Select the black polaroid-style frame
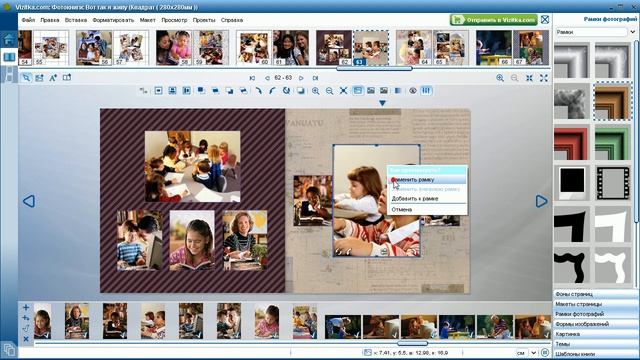 pos(572,183)
